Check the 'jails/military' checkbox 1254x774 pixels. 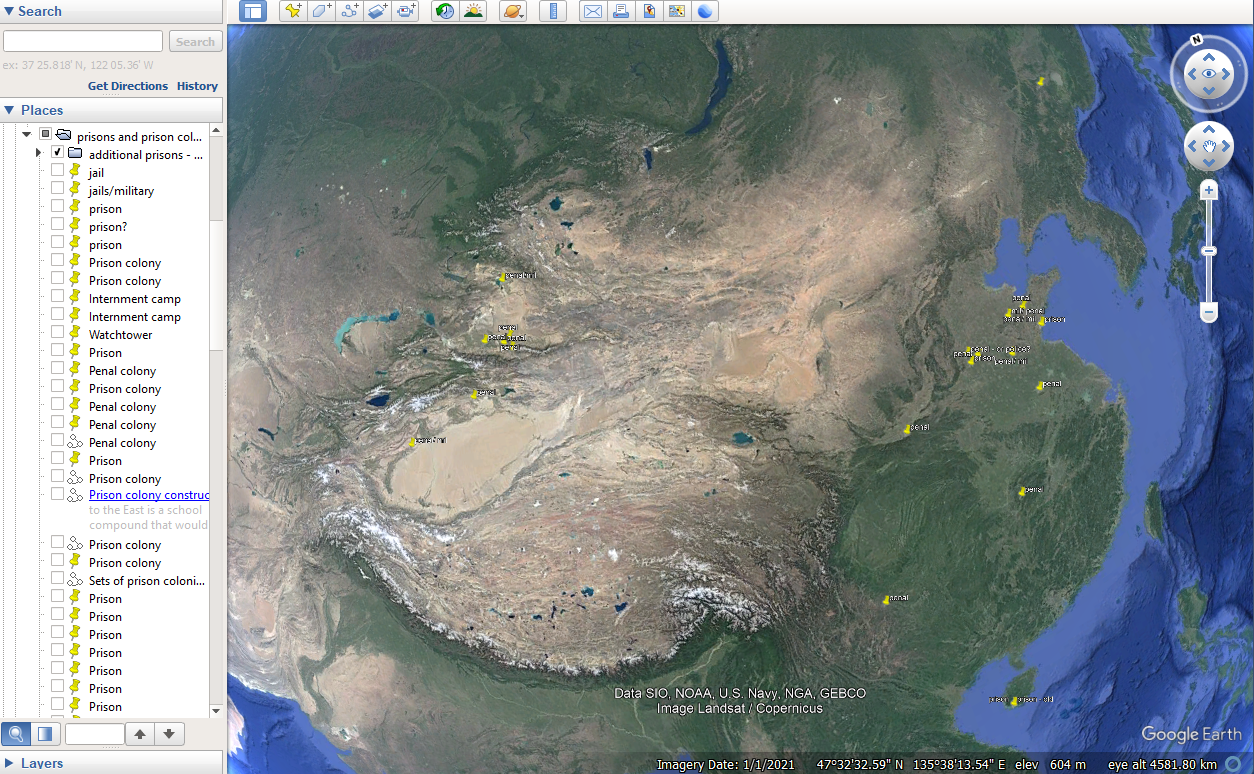[x=58, y=189]
